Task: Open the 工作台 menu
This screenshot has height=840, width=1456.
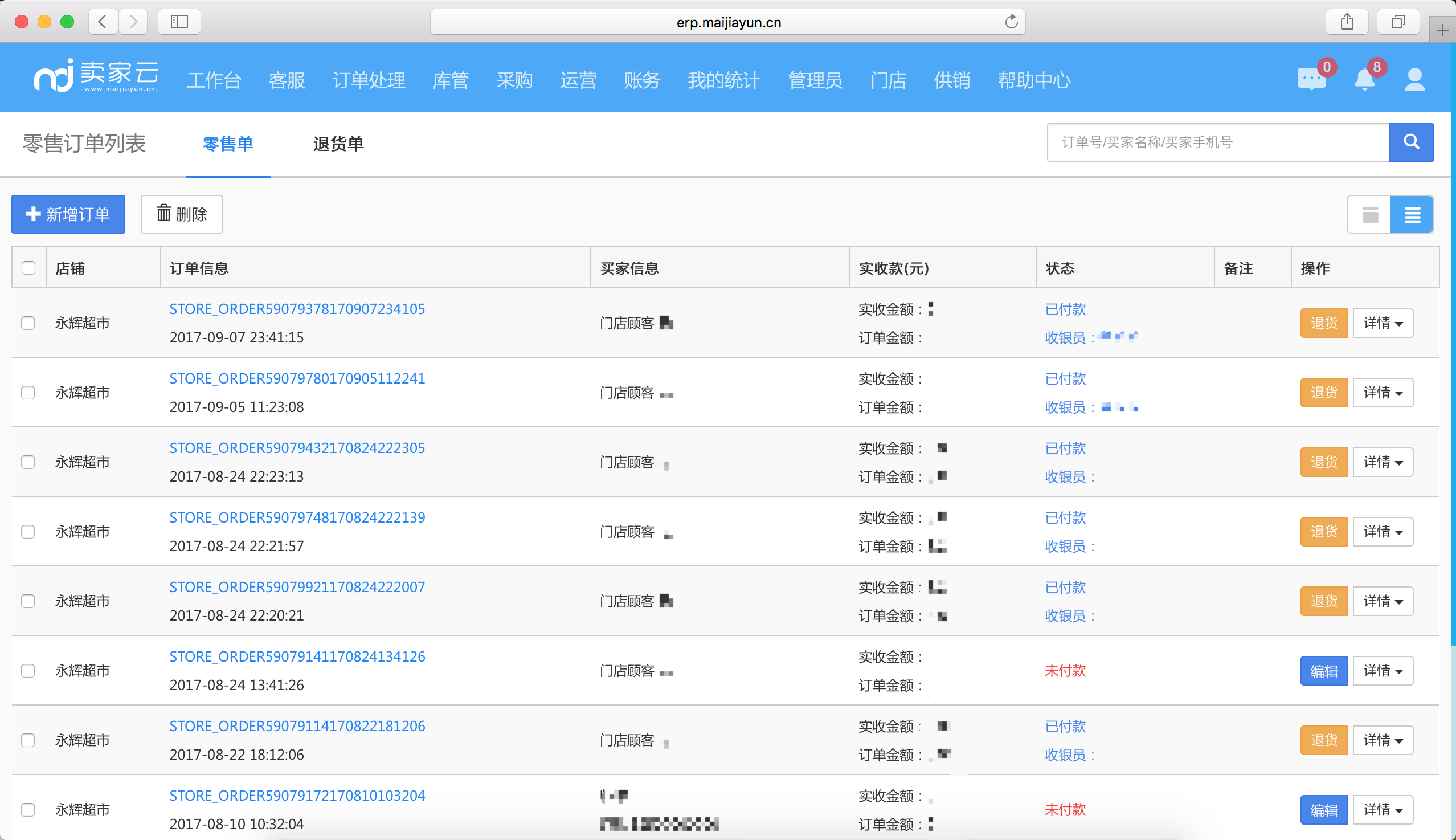Action: pyautogui.click(x=214, y=80)
